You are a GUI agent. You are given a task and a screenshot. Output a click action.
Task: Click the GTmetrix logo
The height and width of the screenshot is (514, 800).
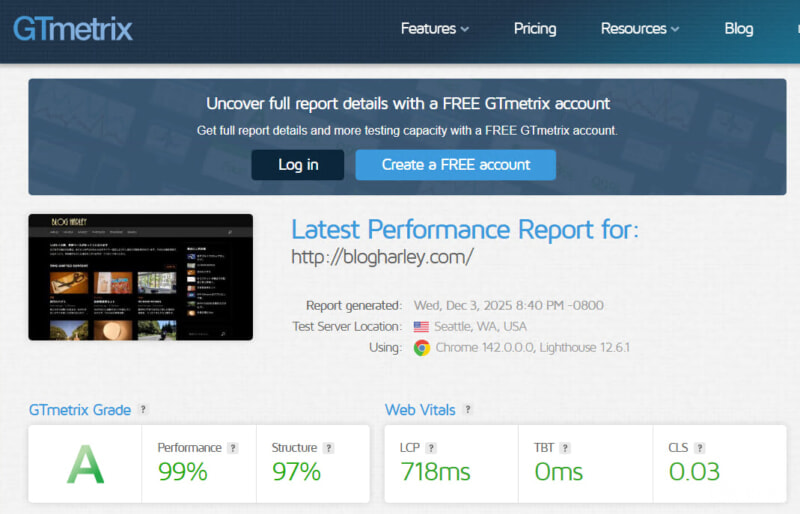pyautogui.click(x=72, y=29)
